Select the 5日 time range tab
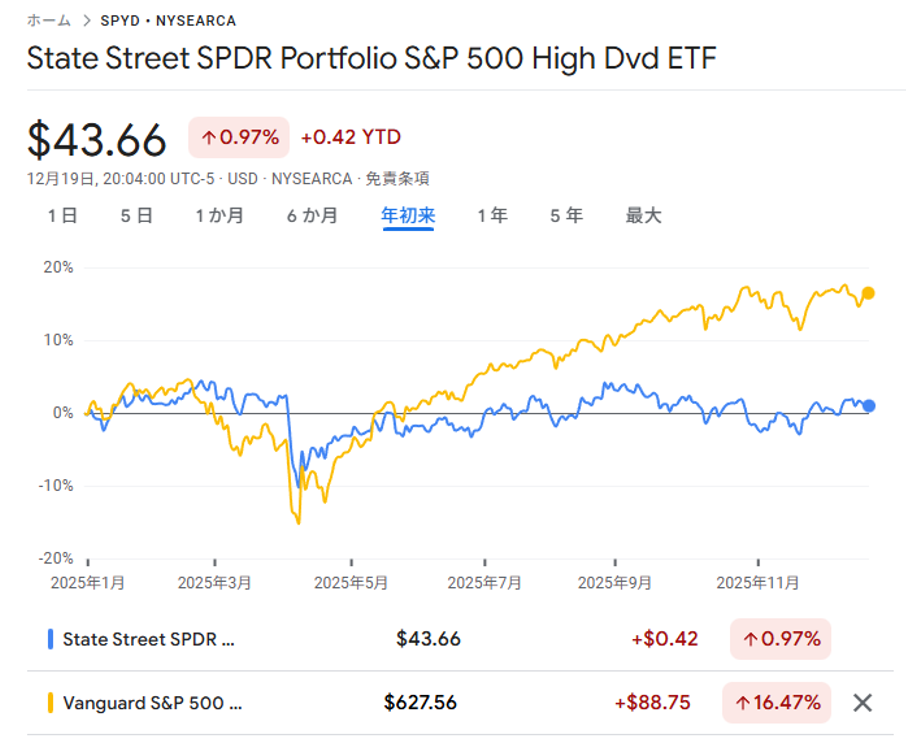 [x=137, y=215]
